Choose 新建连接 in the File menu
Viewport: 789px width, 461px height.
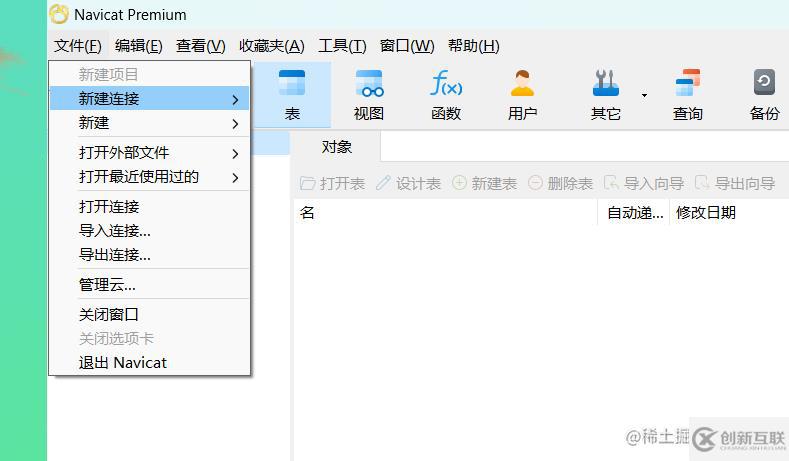pyautogui.click(x=149, y=98)
